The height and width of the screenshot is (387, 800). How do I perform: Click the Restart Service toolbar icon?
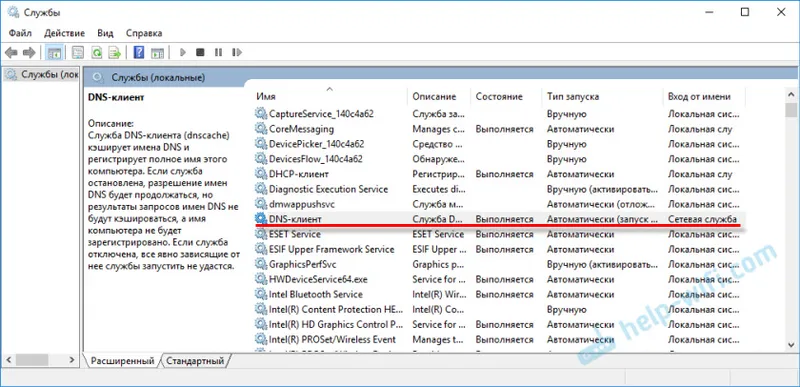tap(236, 53)
